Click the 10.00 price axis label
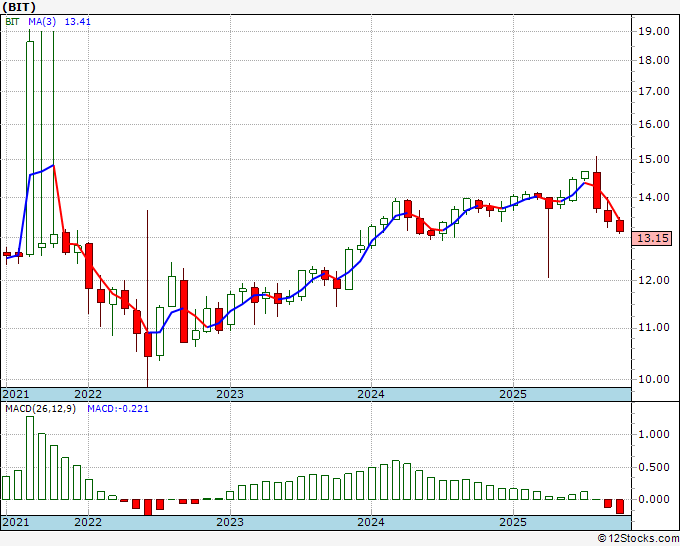The image size is (680, 546). [654, 379]
